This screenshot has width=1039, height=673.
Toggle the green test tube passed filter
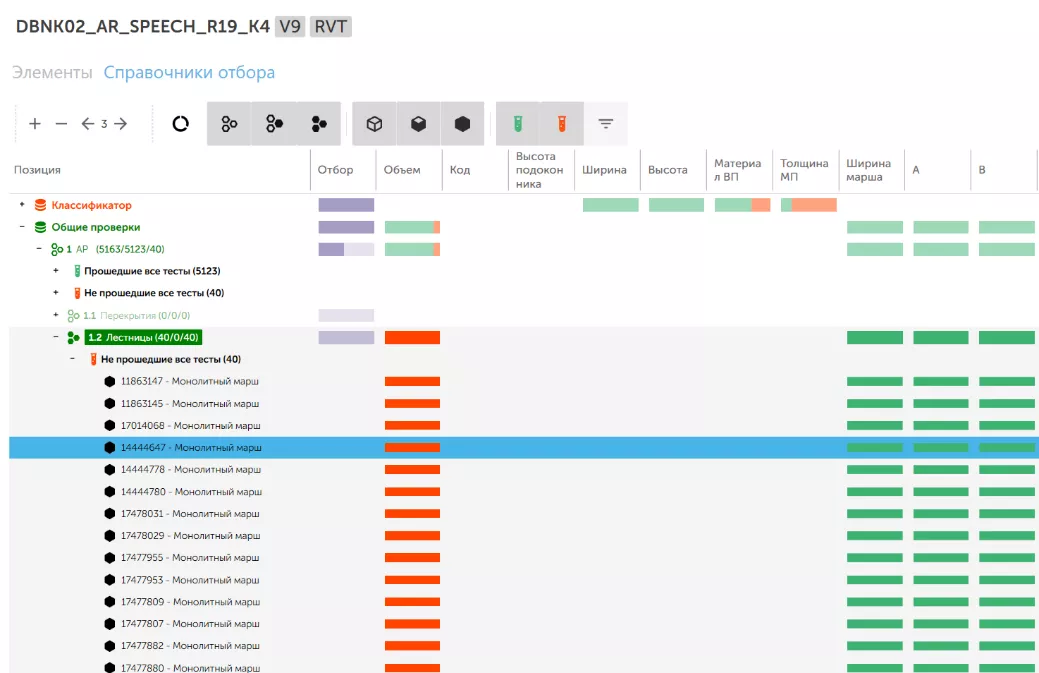[x=518, y=124]
